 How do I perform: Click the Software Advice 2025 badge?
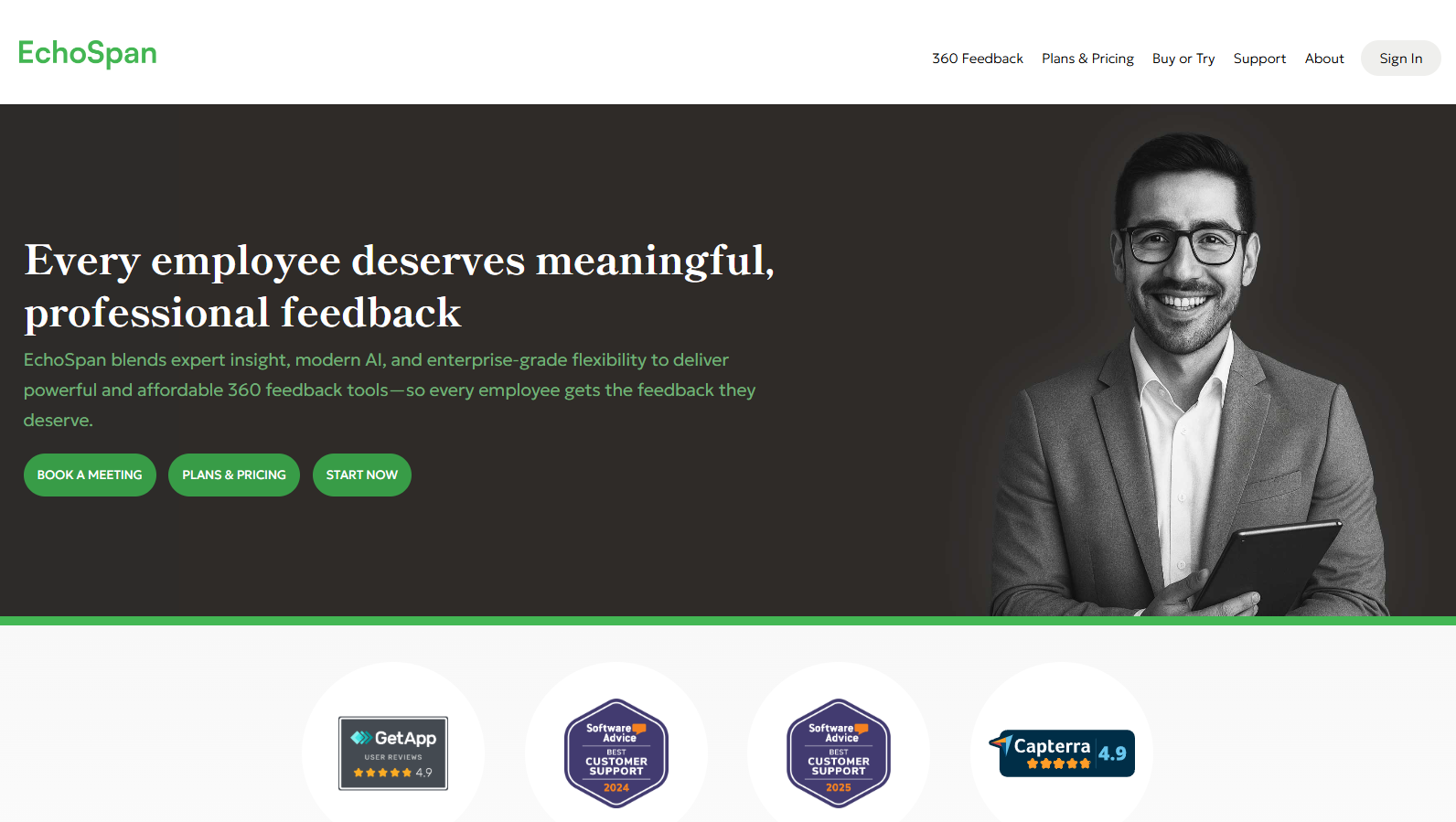click(x=839, y=753)
